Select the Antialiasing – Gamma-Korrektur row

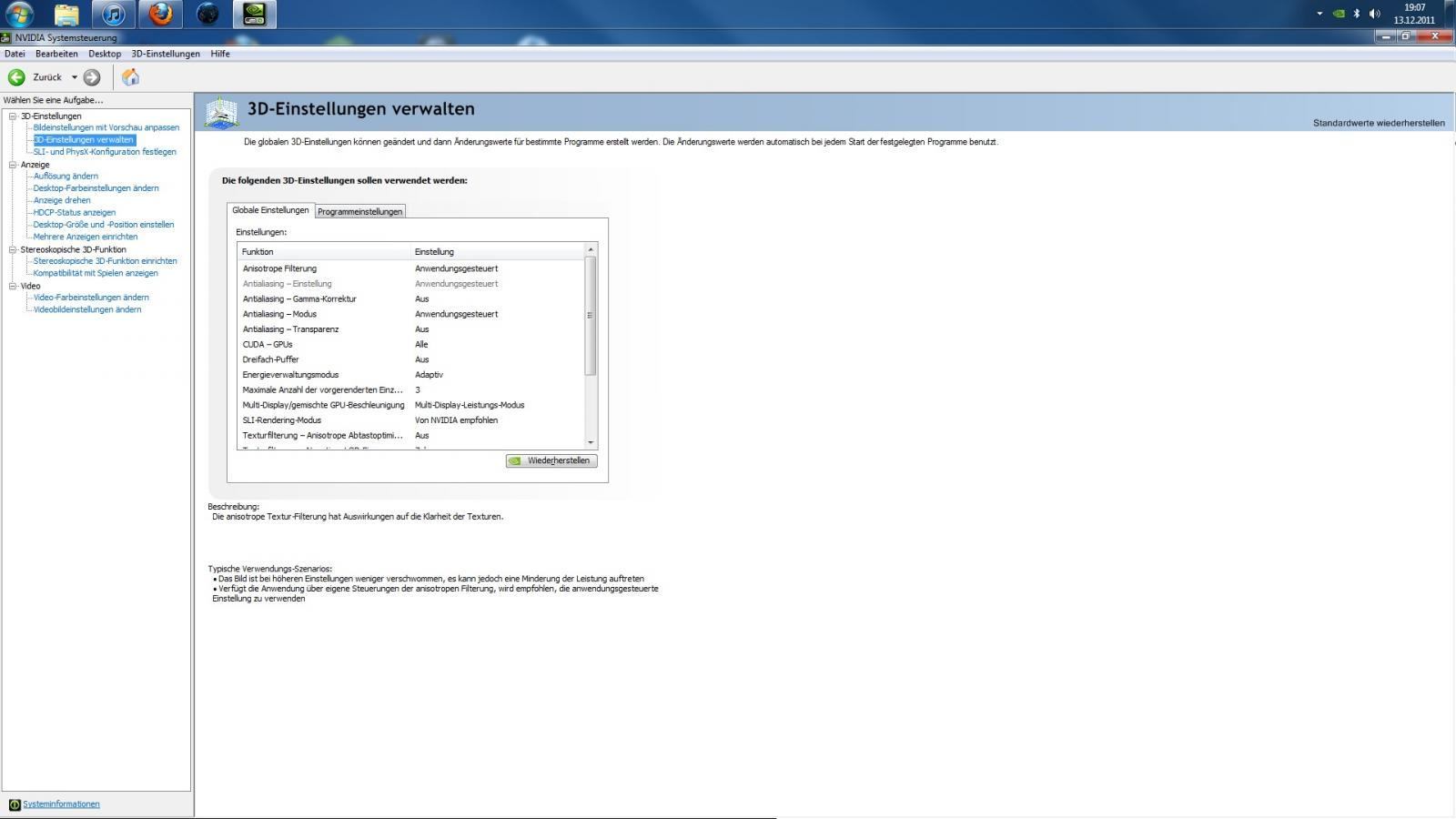[411, 298]
